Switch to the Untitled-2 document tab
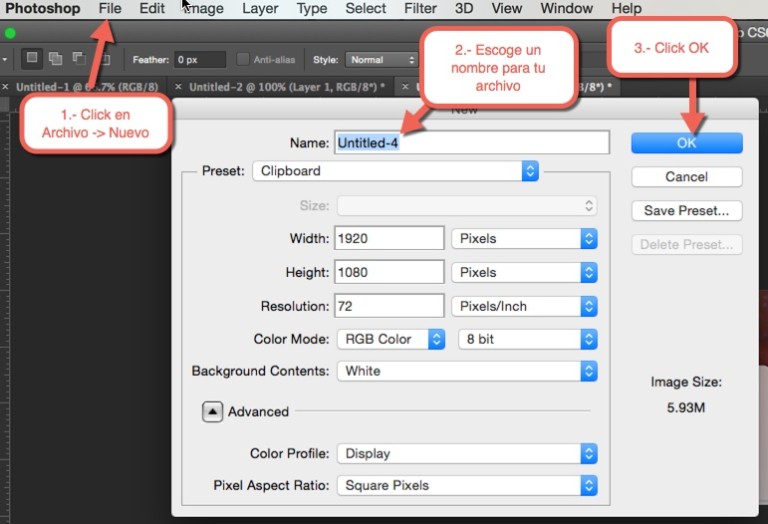 285,87
